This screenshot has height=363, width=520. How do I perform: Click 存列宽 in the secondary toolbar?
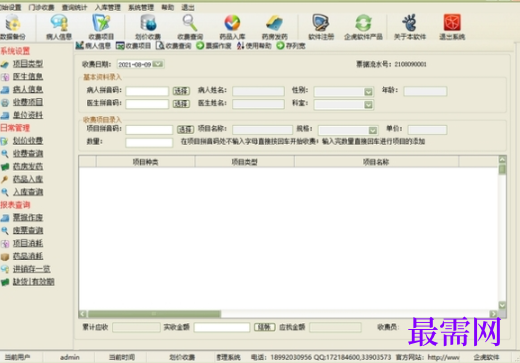[x=291, y=46]
